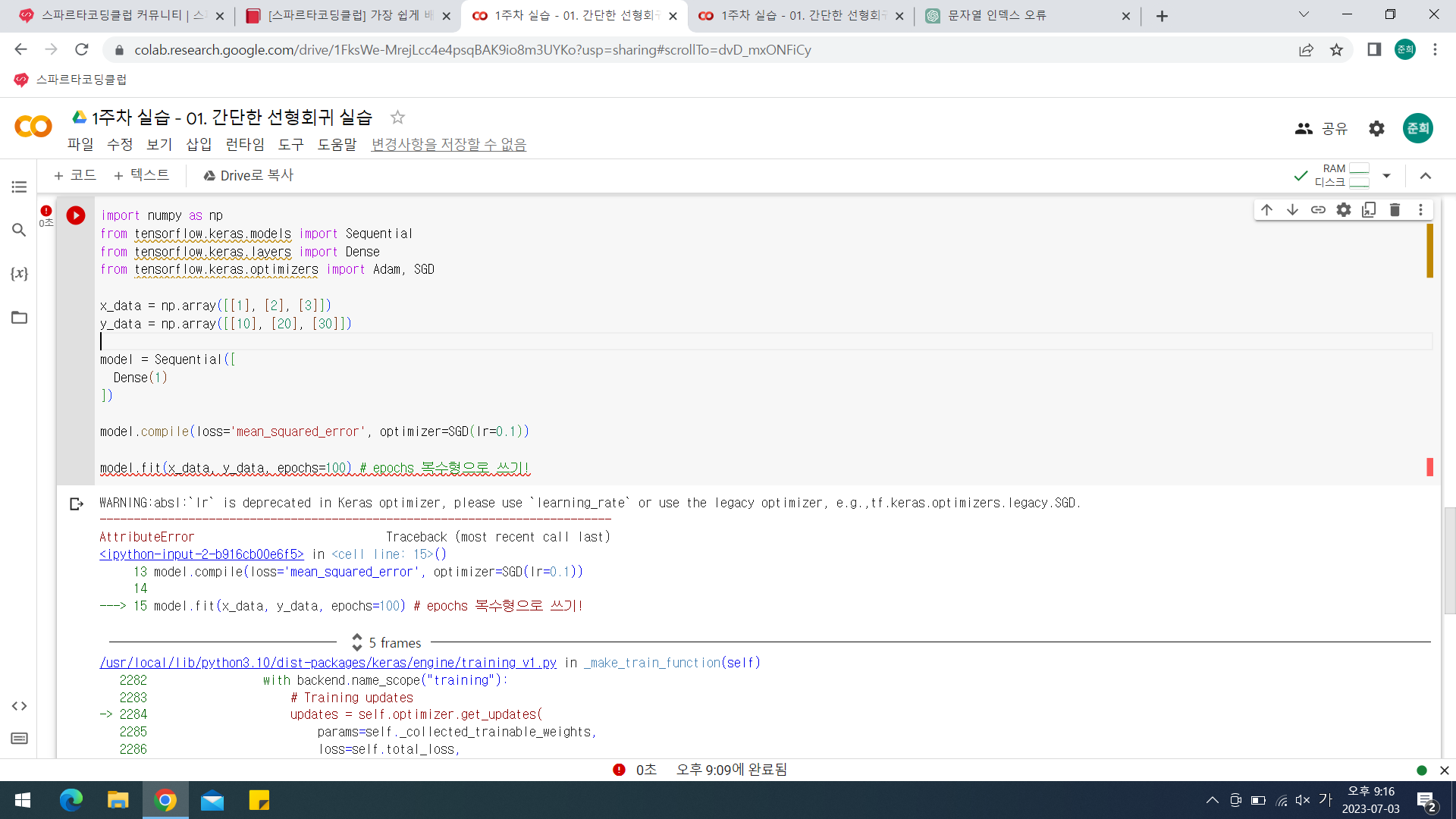Open File Explorer from taskbar
Screen dimensions: 1456x819
118,800
